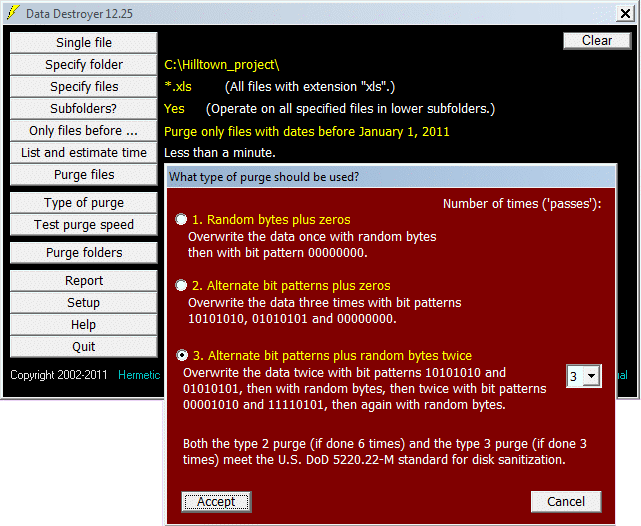Clear the output panel with Clear button
Image resolution: width=641 pixels, height=526 pixels.
click(x=597, y=41)
